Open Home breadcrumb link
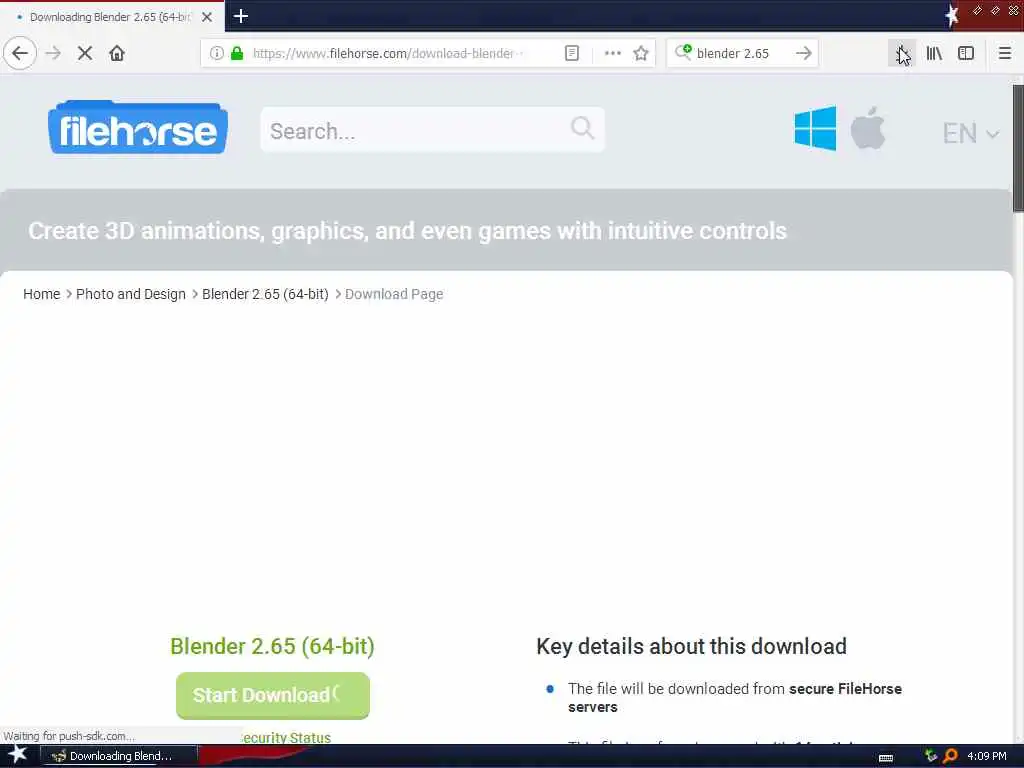 click(x=42, y=294)
